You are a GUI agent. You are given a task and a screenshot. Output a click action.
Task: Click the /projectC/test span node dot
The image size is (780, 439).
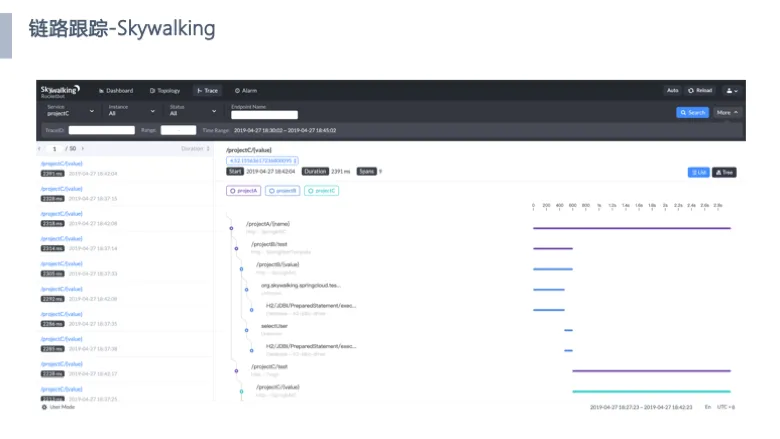236,371
